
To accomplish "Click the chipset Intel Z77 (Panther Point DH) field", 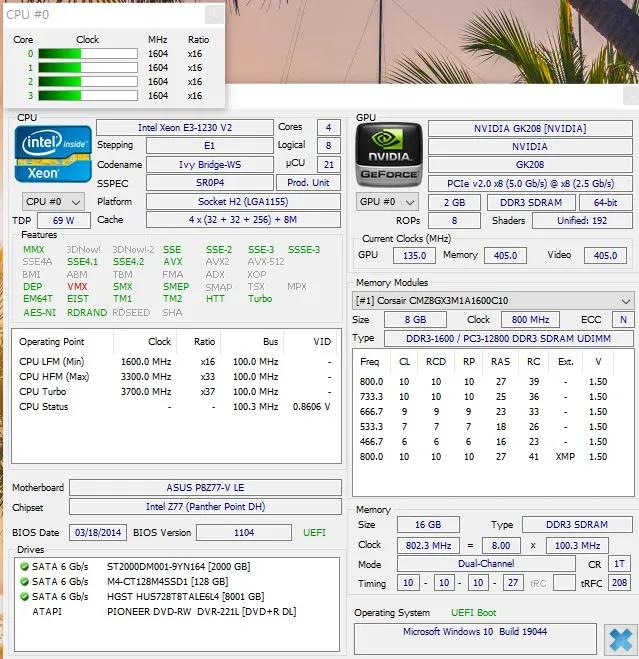I will [205, 507].
